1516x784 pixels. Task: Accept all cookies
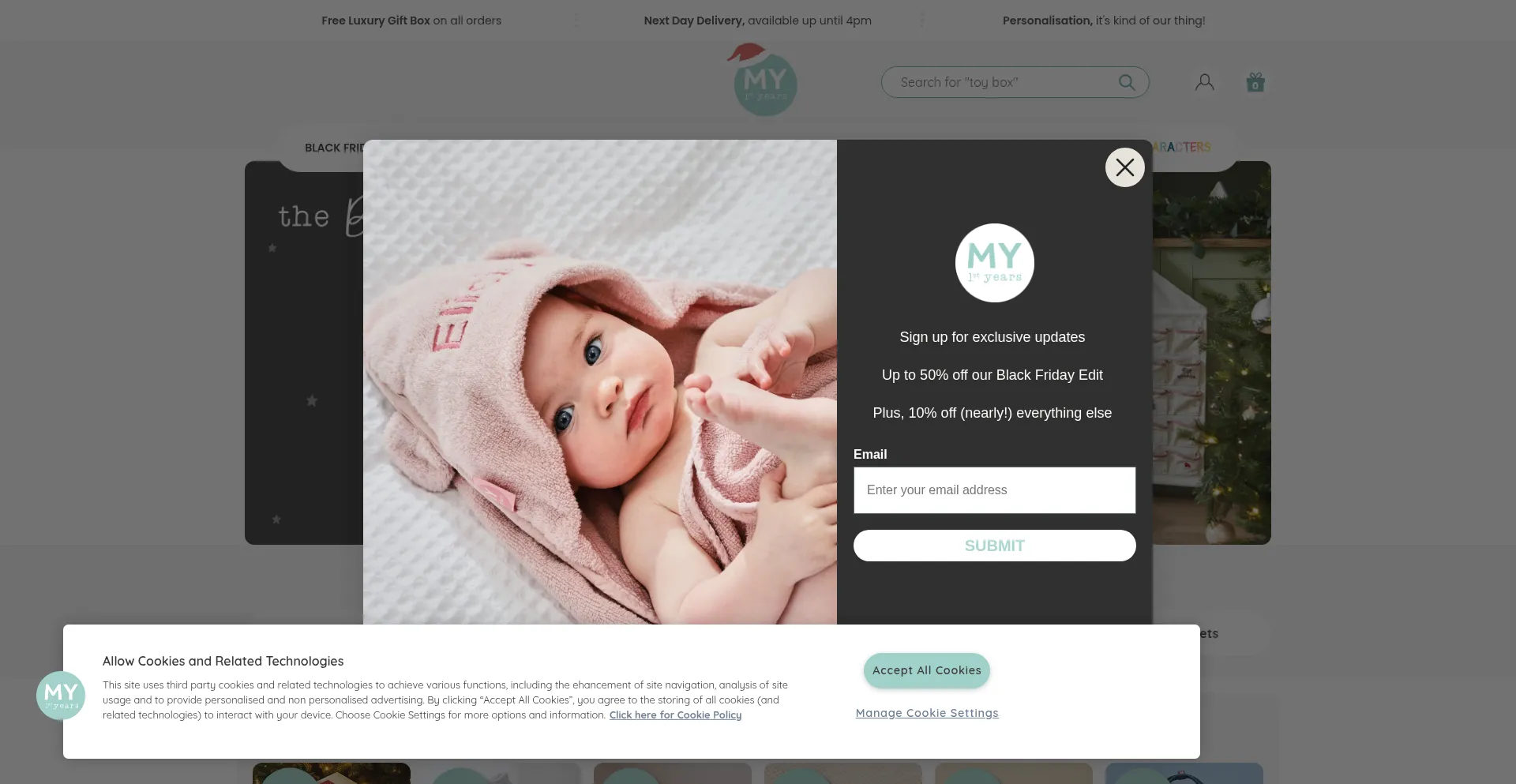pos(926,670)
